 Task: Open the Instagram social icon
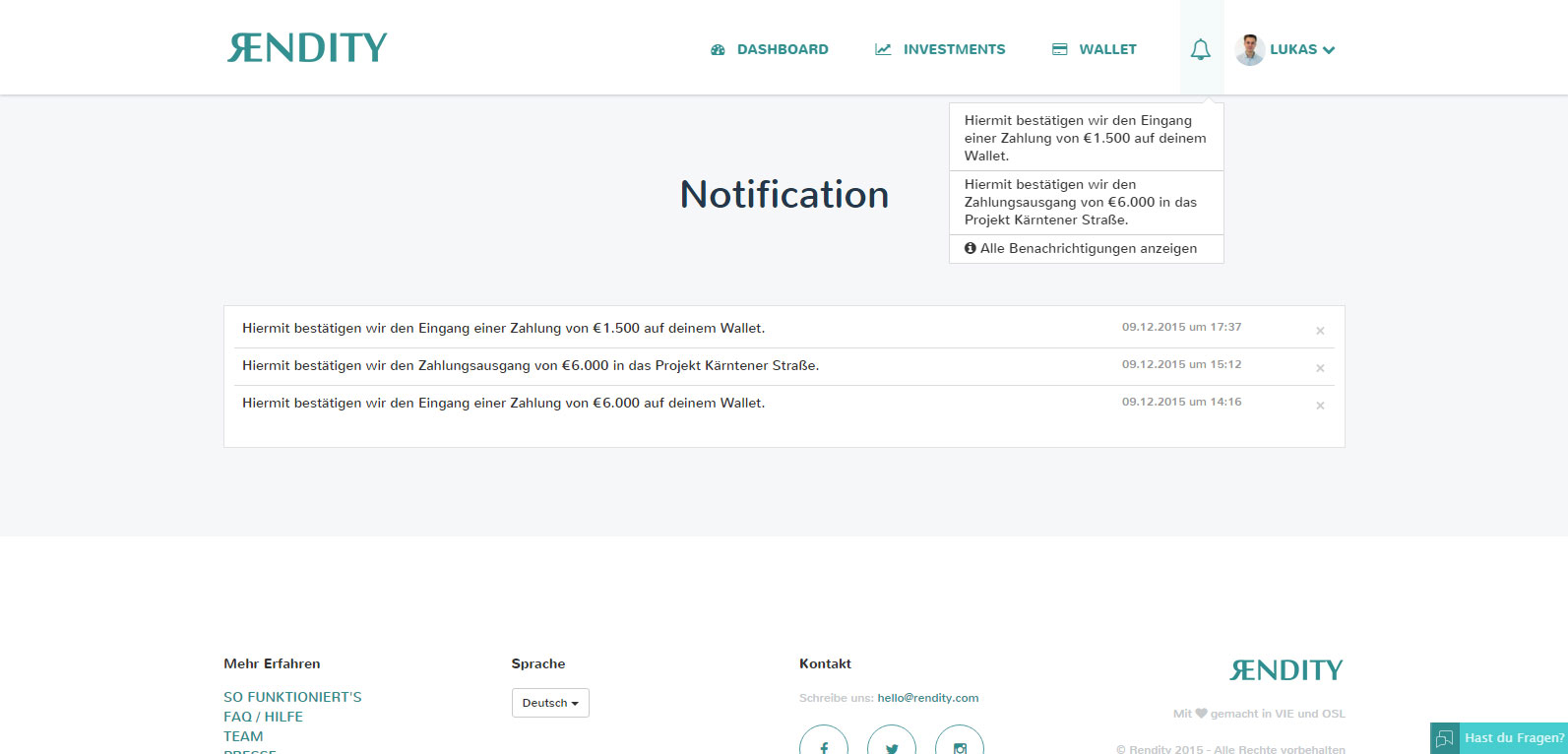(960, 745)
